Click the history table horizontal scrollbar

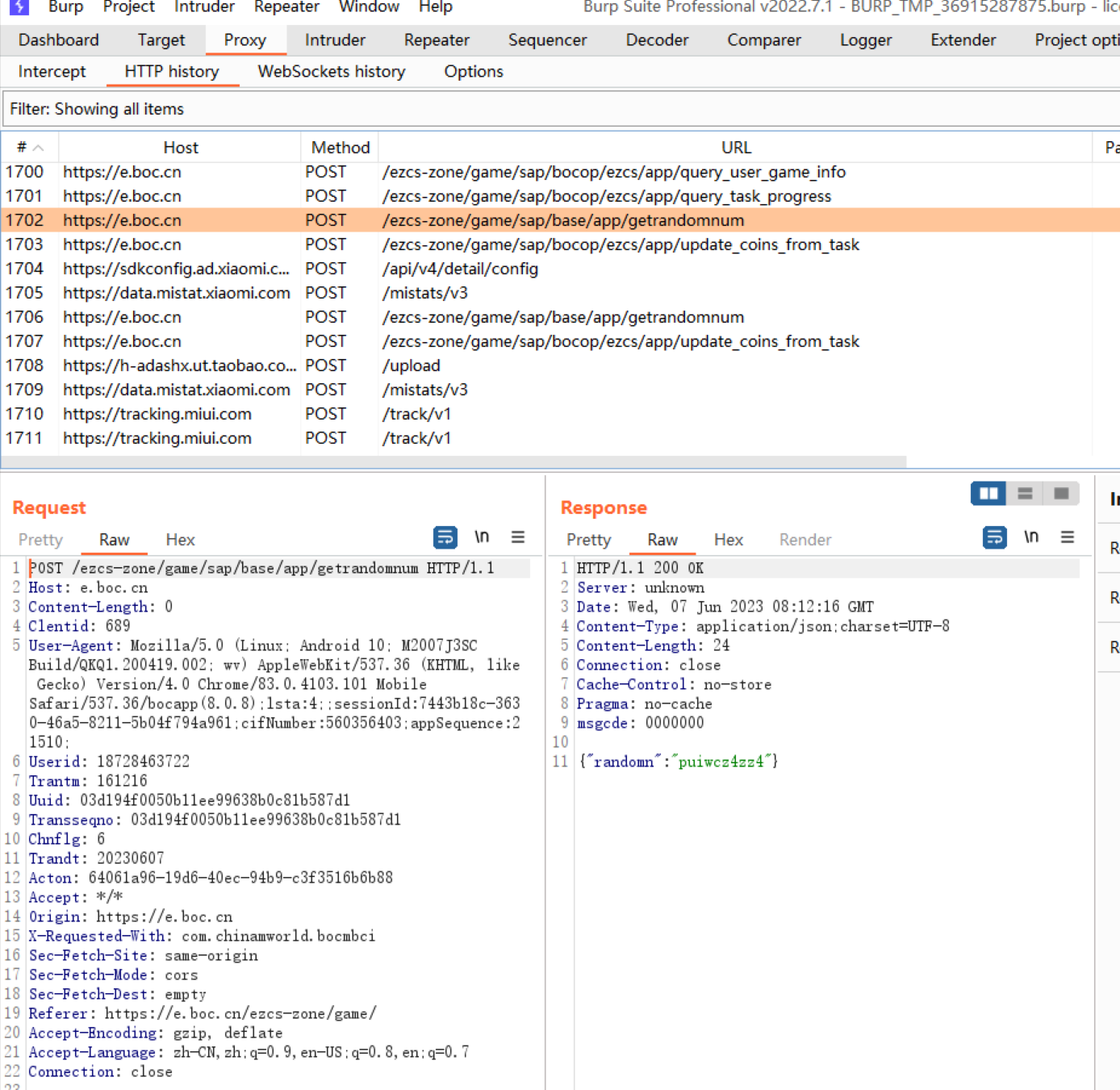453,462
